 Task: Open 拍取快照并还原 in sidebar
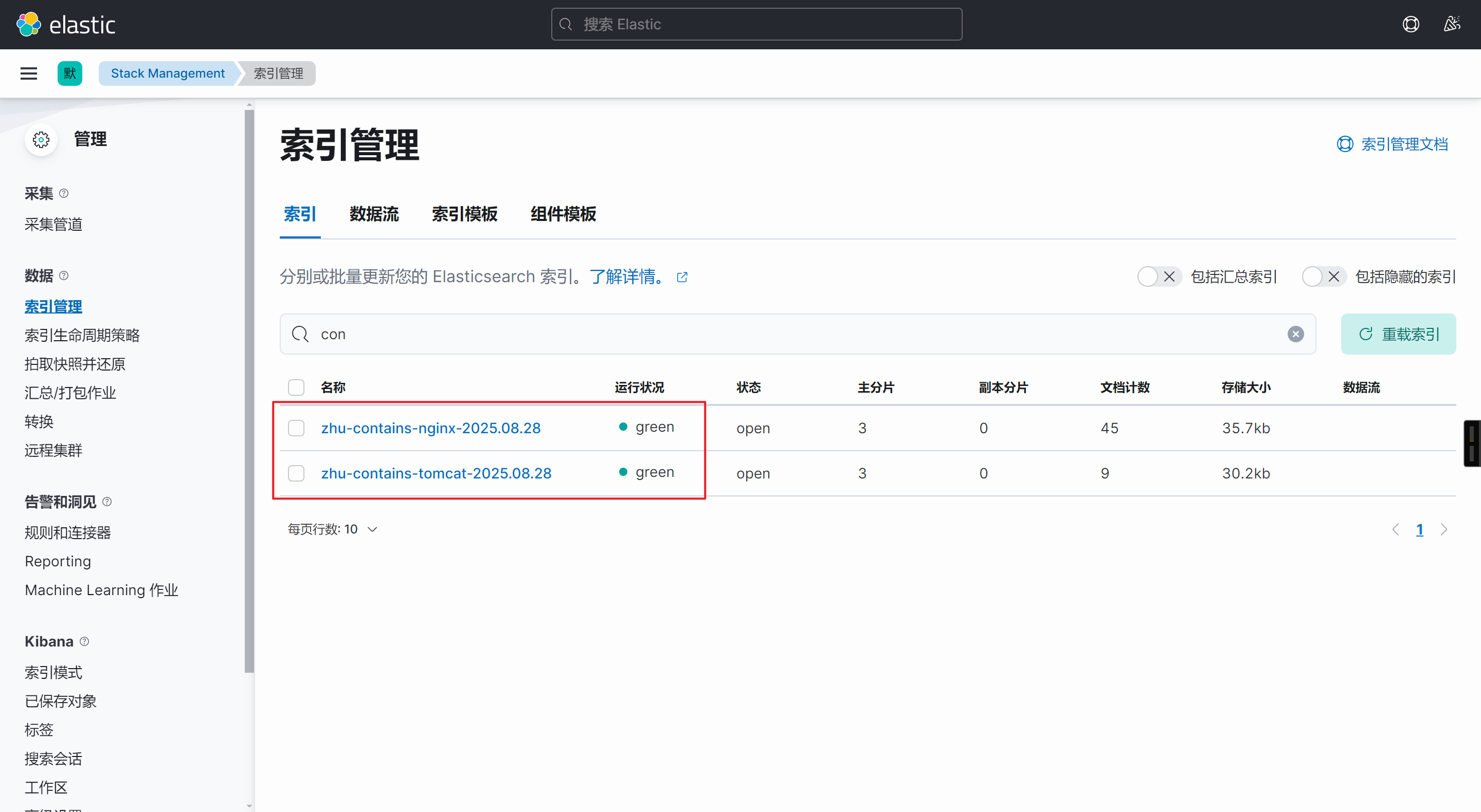point(75,364)
